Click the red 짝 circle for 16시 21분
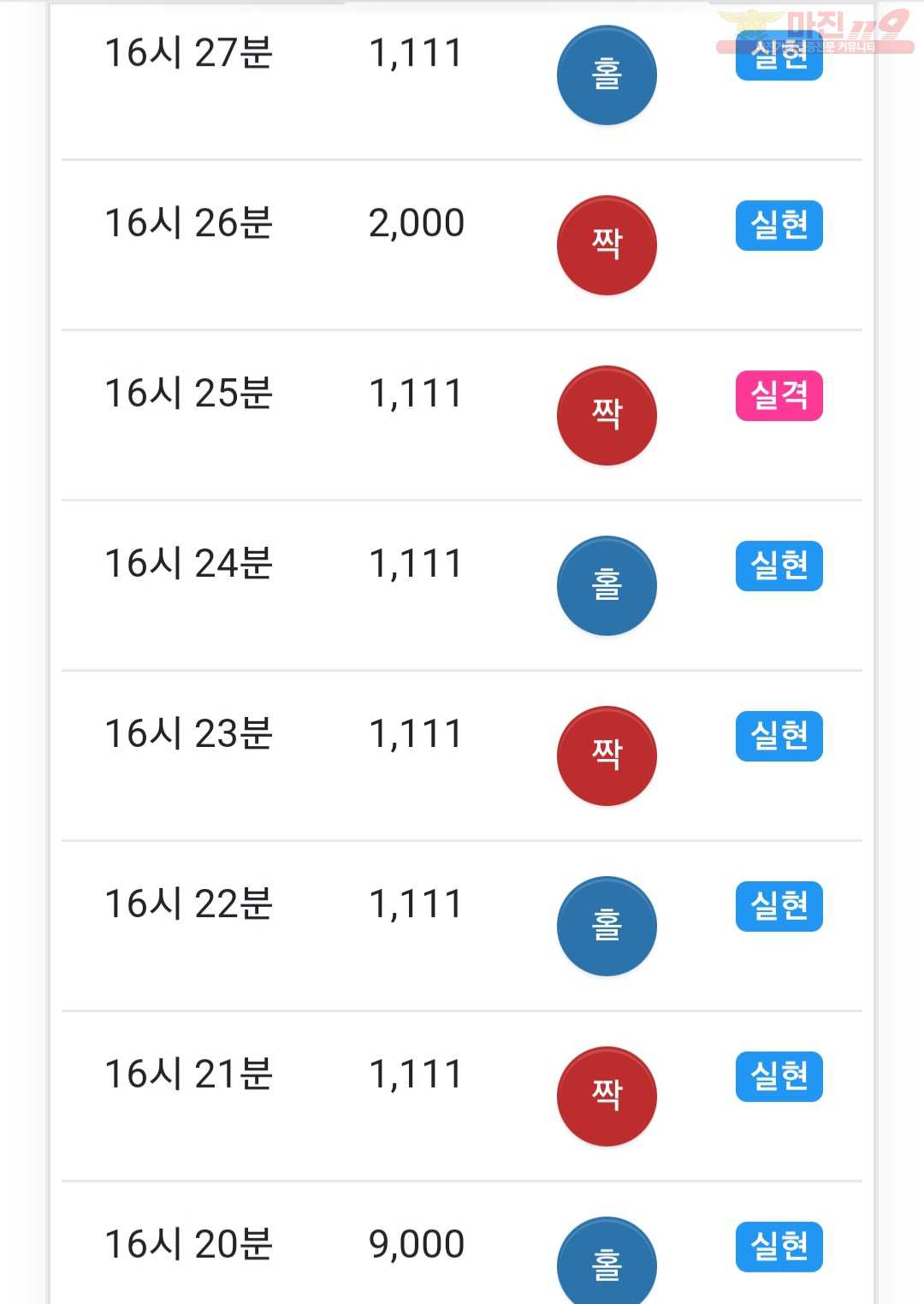This screenshot has height=1304, width=924. pos(607,1097)
